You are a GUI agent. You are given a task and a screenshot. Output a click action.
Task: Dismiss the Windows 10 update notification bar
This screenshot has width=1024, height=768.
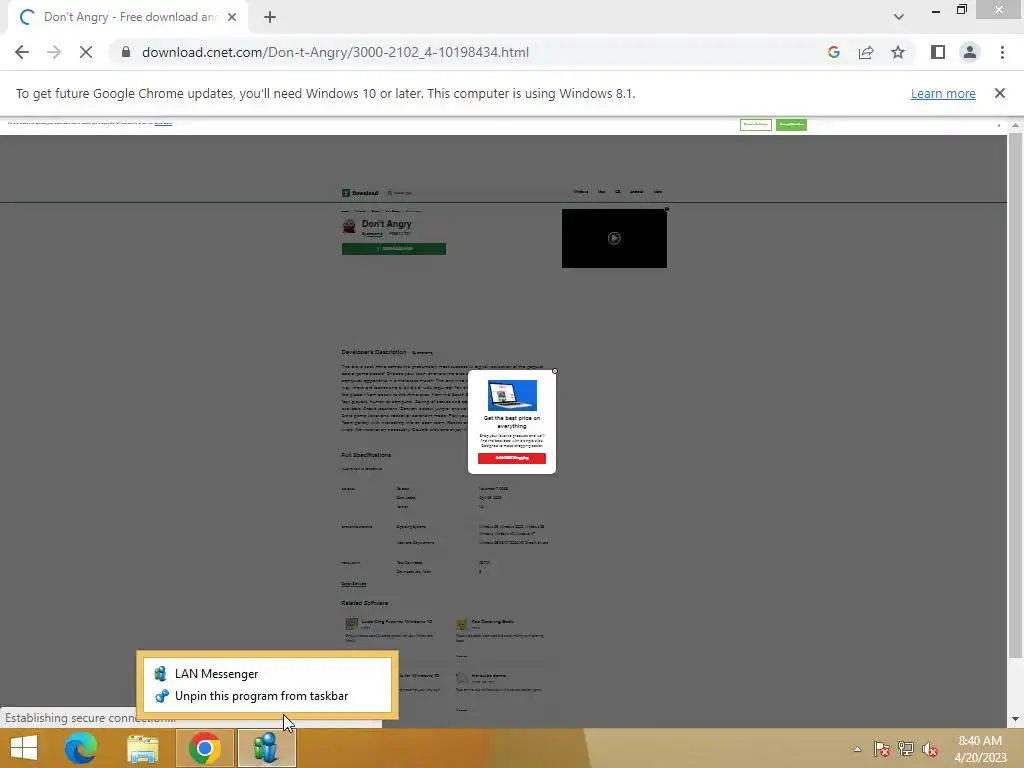1000,93
